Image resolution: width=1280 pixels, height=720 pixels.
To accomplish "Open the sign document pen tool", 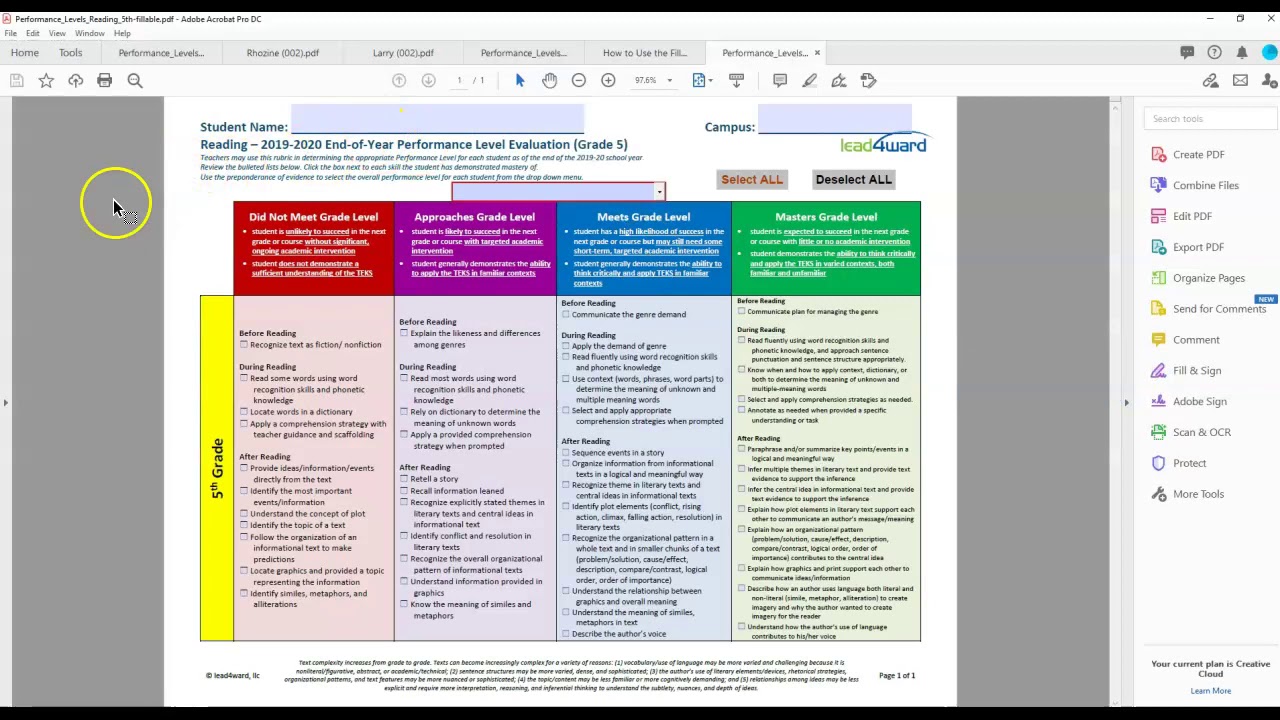I will click(x=839, y=80).
